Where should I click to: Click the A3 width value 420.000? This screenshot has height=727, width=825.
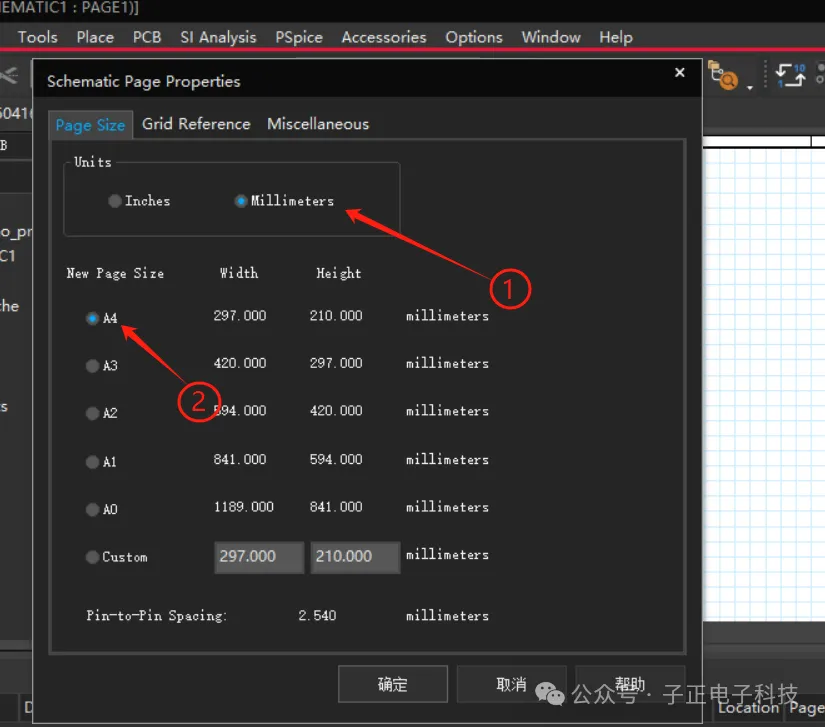(x=240, y=363)
